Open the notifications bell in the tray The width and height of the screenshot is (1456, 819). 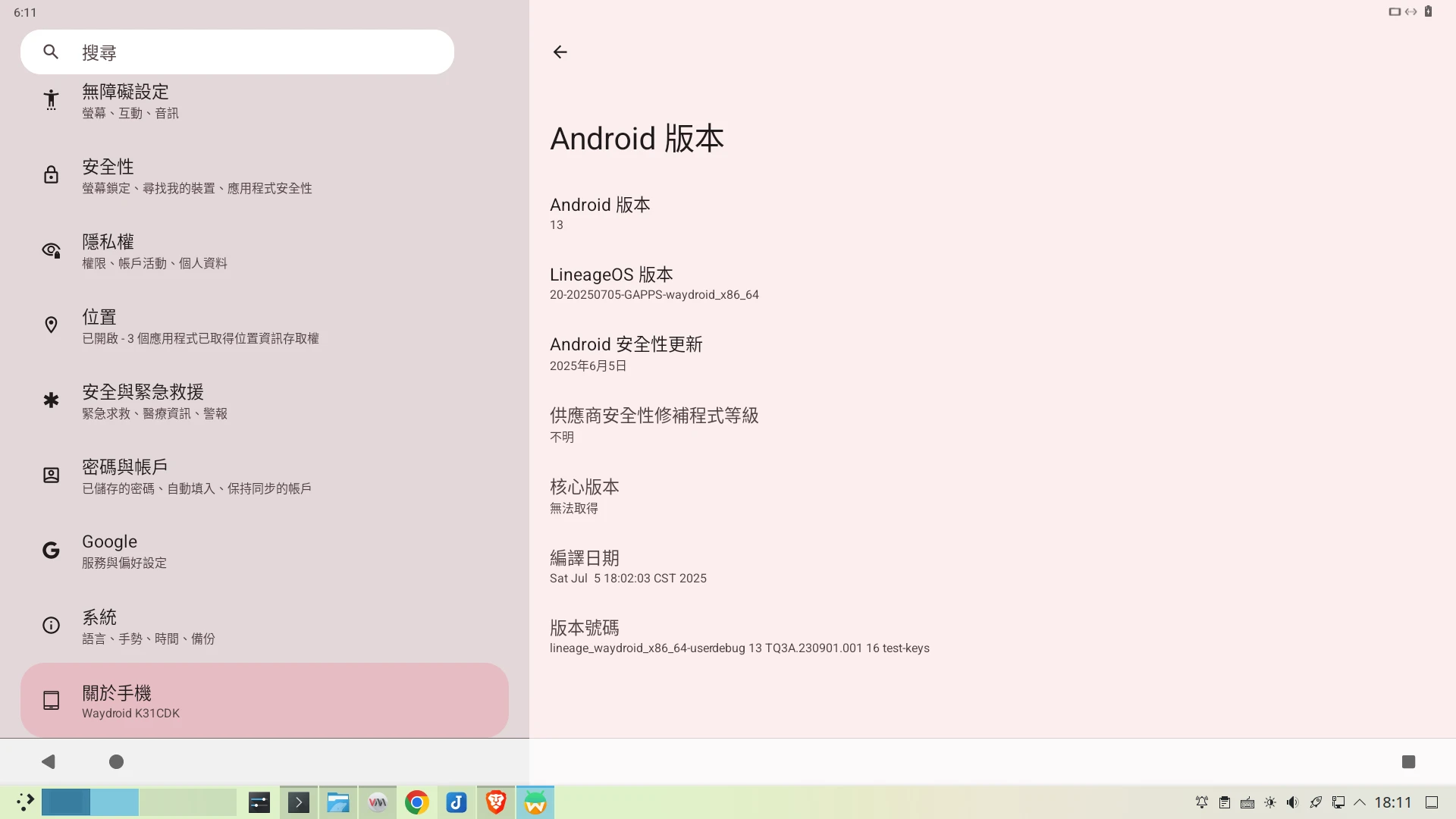pos(1202,802)
